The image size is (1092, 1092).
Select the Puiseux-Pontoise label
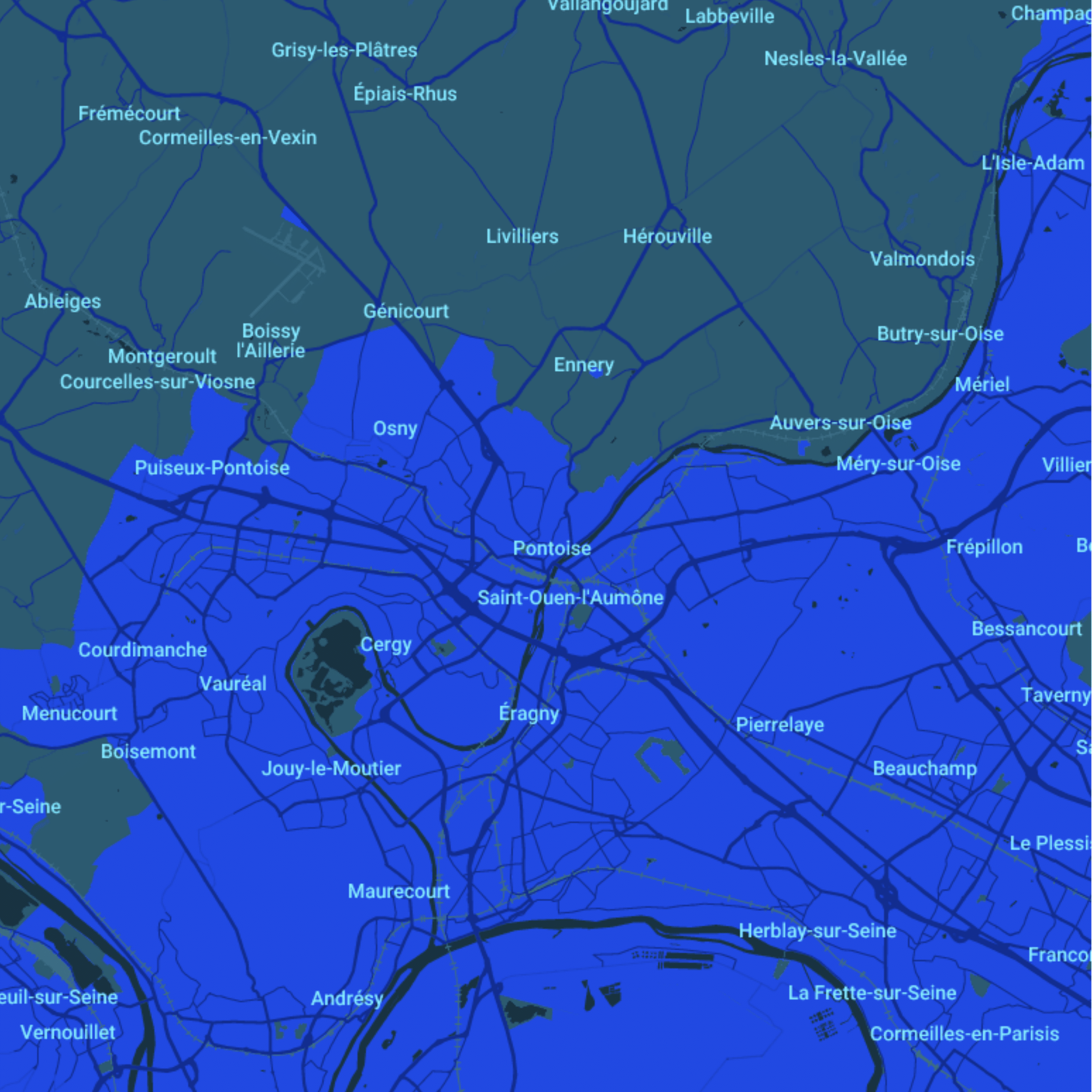pos(212,468)
